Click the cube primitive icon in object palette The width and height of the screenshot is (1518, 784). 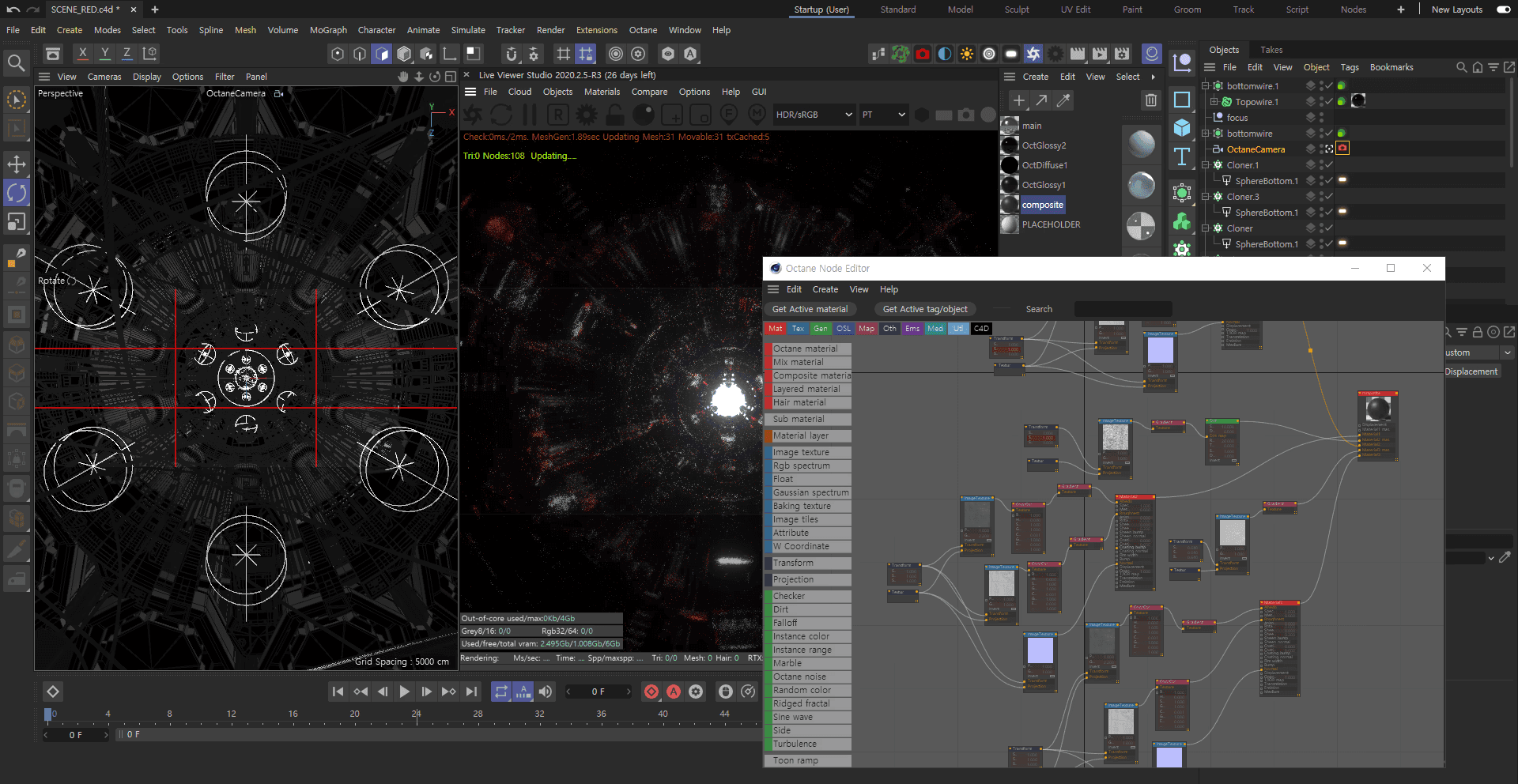1182,128
